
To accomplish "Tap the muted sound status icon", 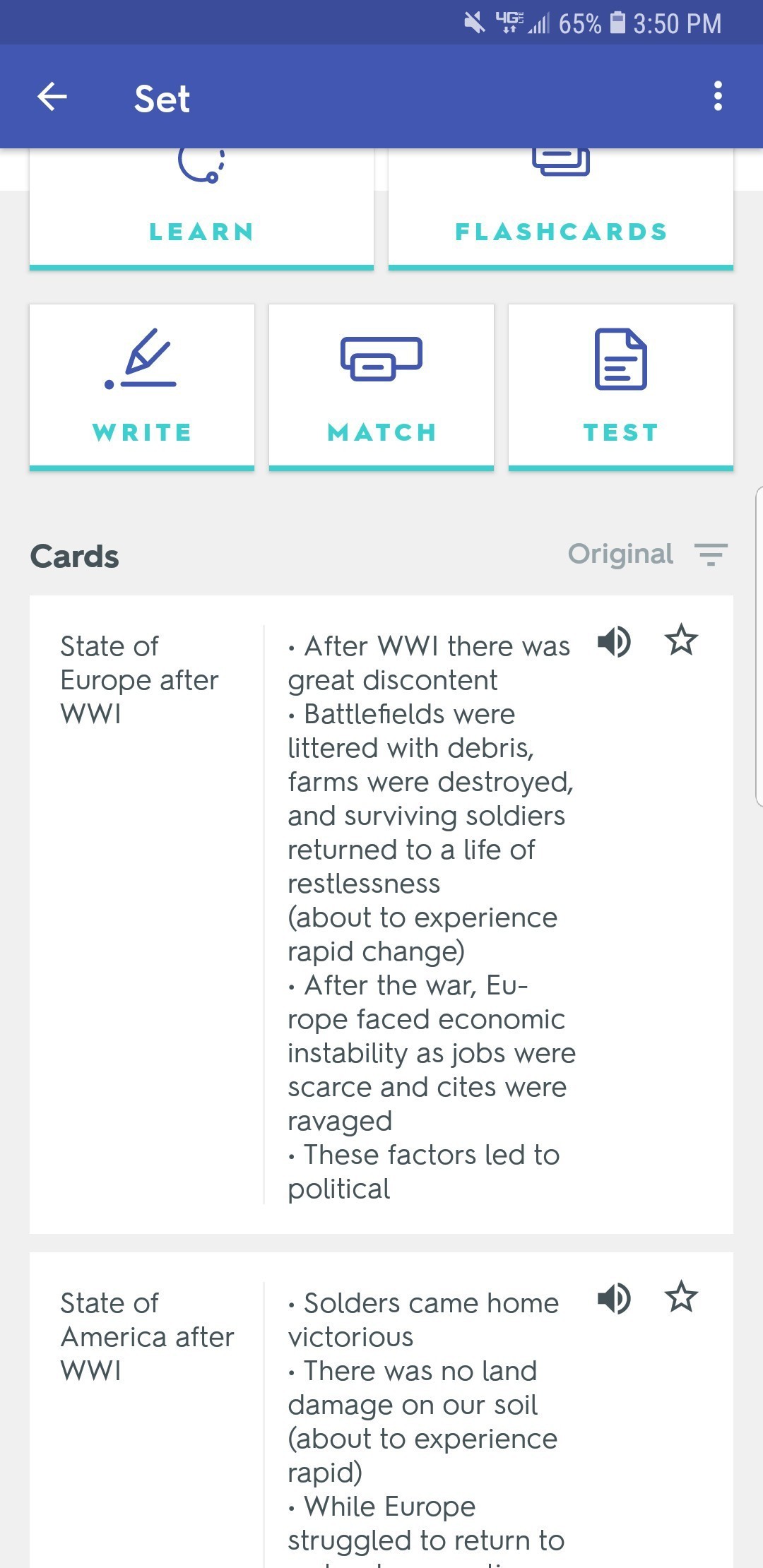I will tap(475, 23).
